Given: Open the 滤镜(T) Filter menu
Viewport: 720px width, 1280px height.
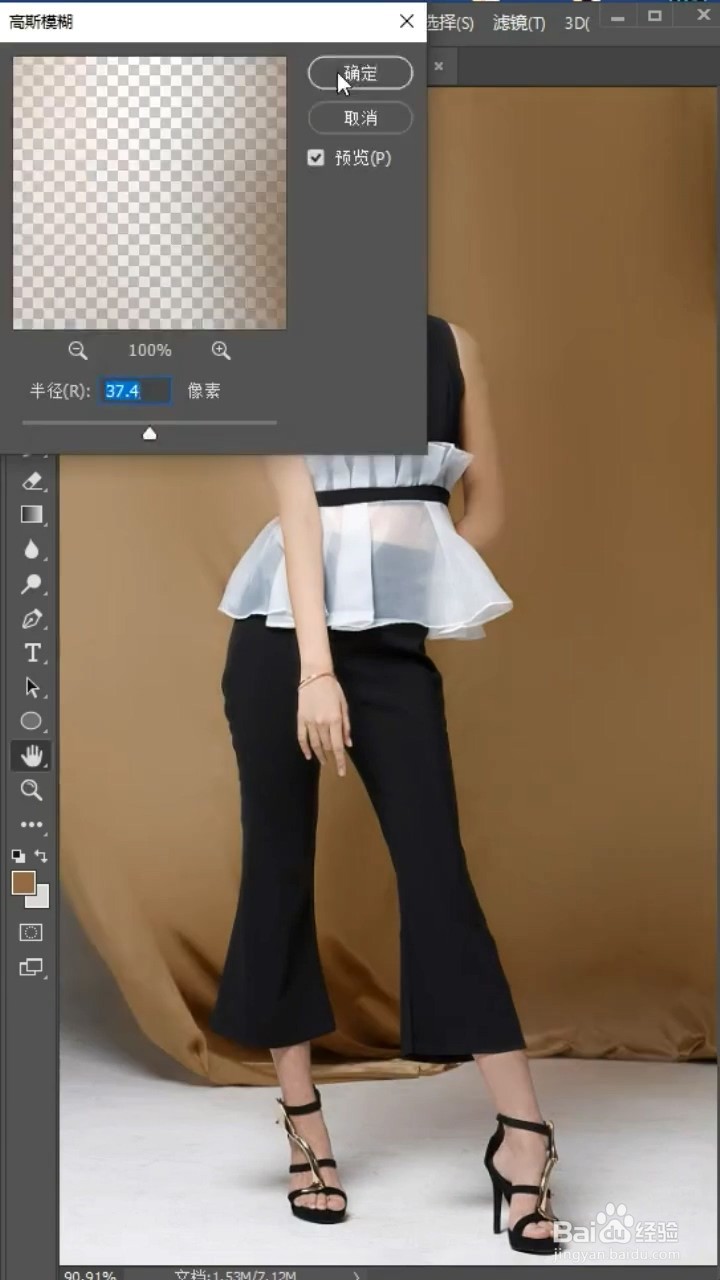Looking at the screenshot, I should 519,23.
